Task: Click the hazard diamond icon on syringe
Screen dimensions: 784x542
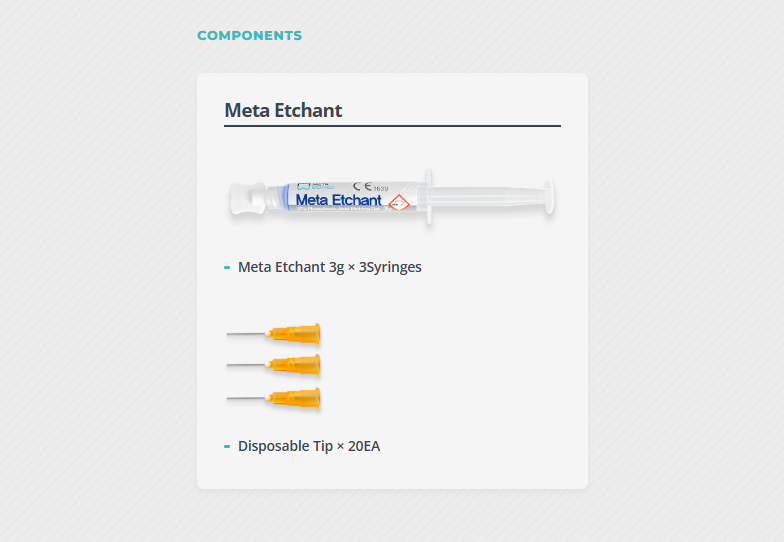Action: pos(399,202)
